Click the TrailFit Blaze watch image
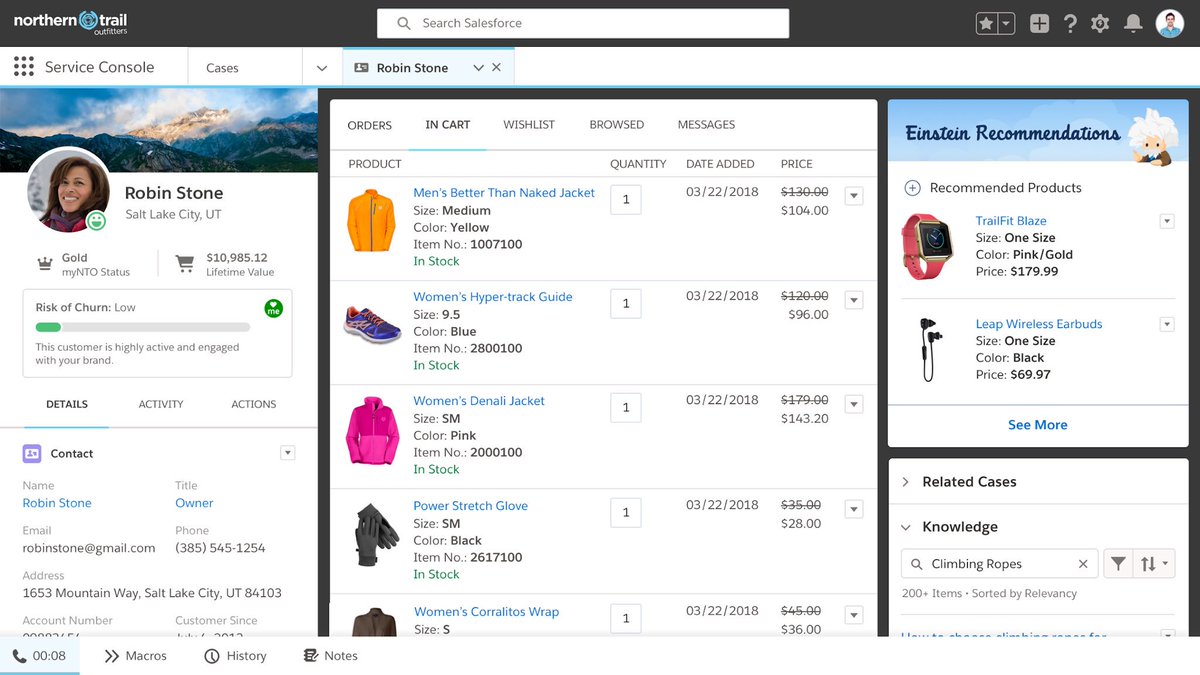The width and height of the screenshot is (1200, 675). tap(927, 246)
